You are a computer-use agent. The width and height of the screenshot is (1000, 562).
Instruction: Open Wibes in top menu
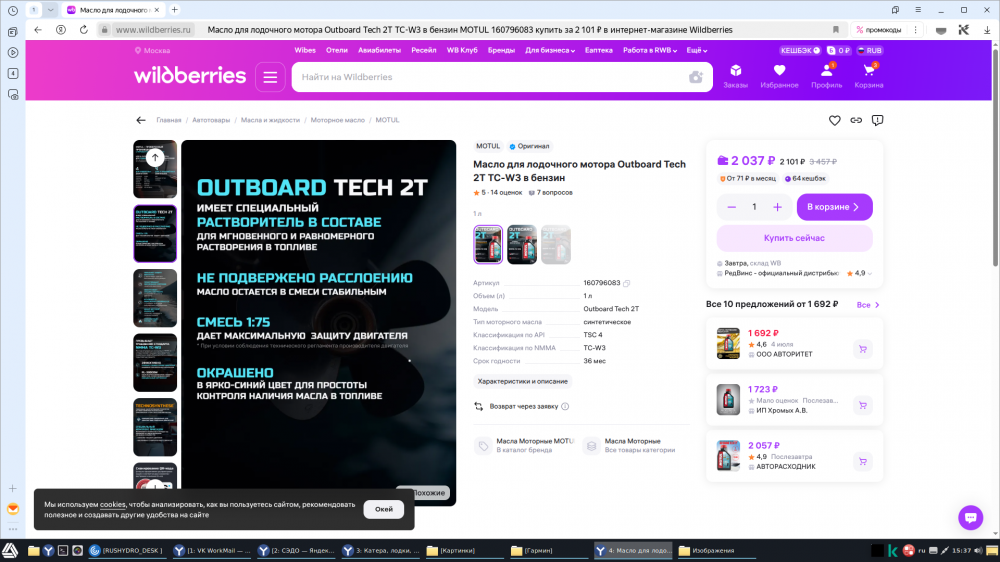pos(305,50)
